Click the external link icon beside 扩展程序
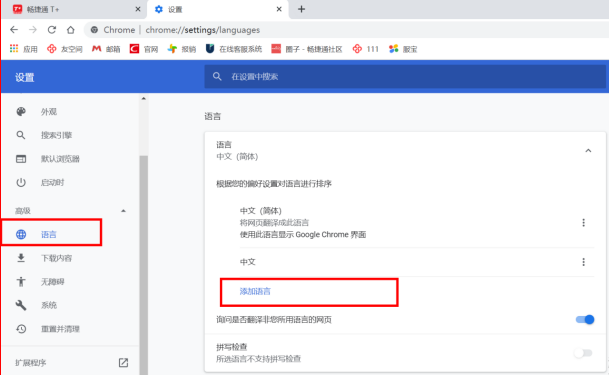This screenshot has width=609, height=375. [x=123, y=363]
